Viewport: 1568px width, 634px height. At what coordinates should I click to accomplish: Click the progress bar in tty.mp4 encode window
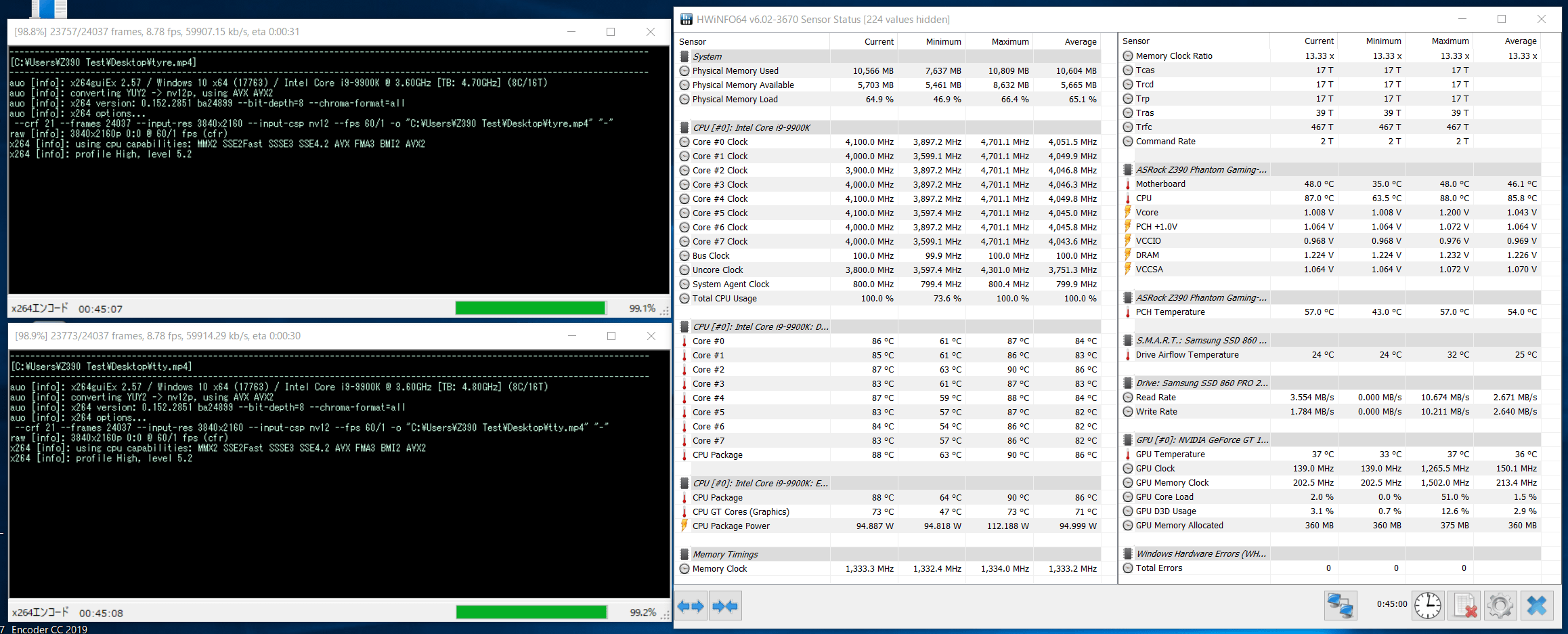(531, 612)
